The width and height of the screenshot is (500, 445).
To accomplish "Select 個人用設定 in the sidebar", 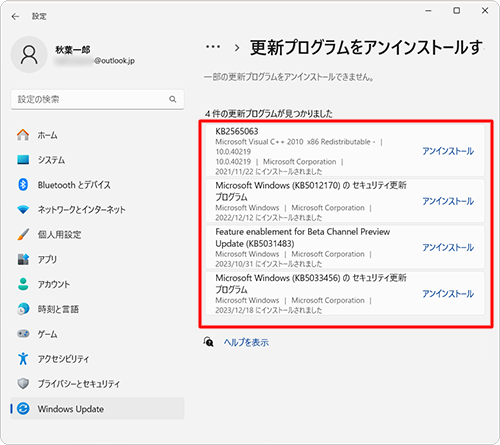I will [97, 234].
